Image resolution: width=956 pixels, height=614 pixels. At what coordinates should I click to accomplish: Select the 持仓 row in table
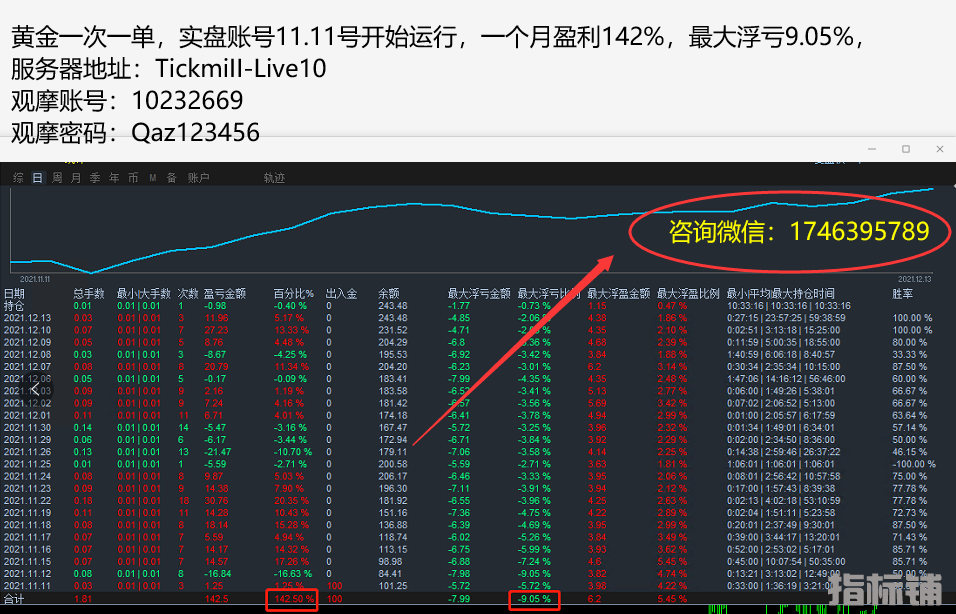coord(15,306)
